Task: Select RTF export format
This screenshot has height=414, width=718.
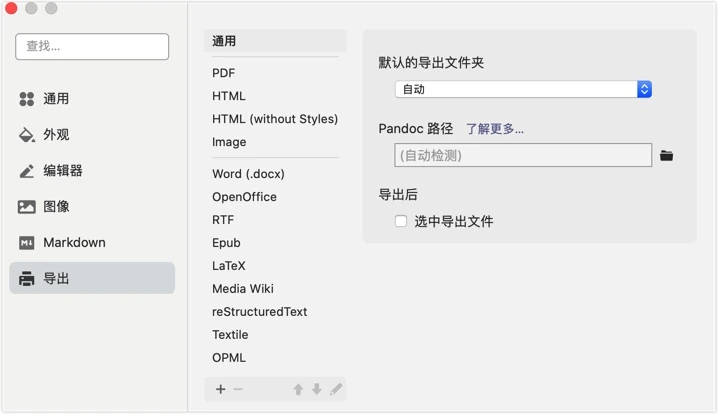Action: 275,220
